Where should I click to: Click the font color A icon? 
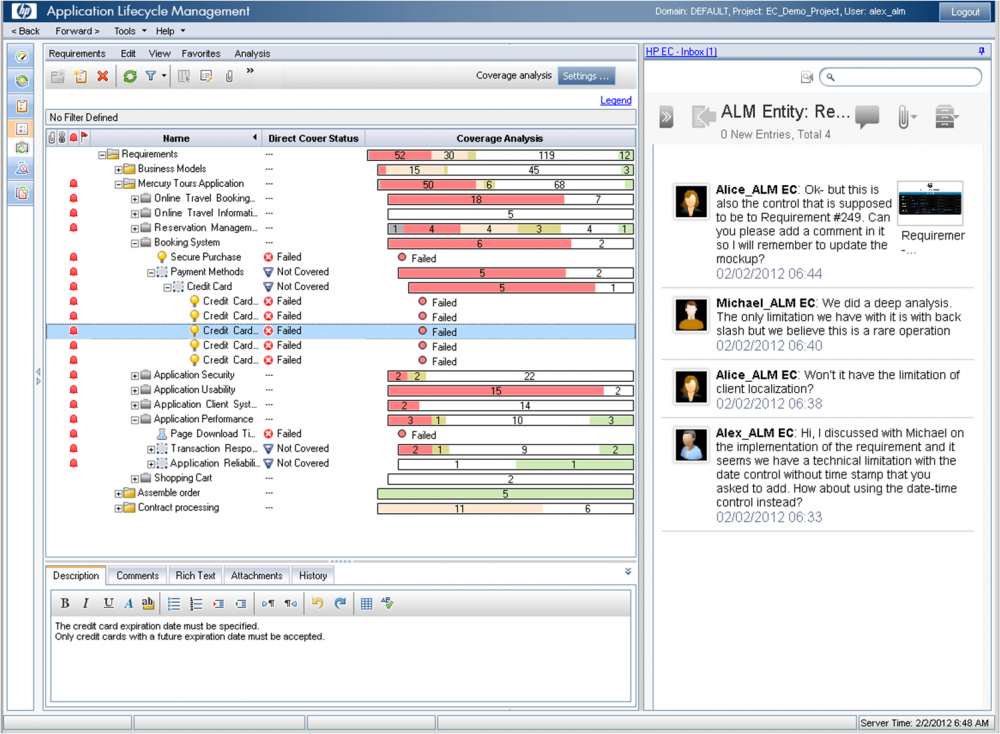128,603
